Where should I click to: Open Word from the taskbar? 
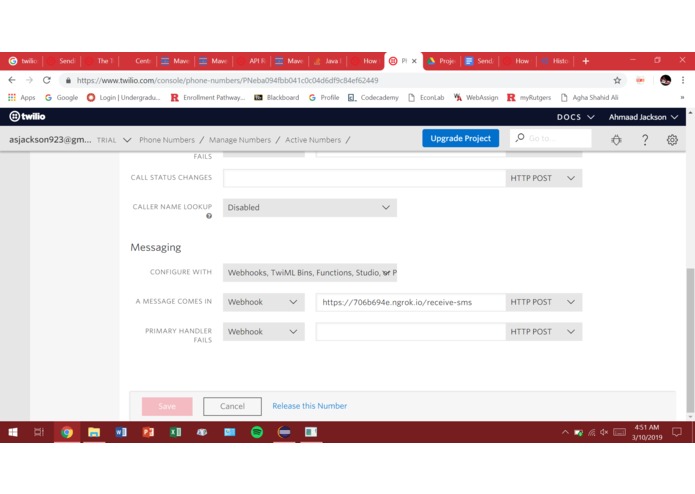click(x=121, y=432)
